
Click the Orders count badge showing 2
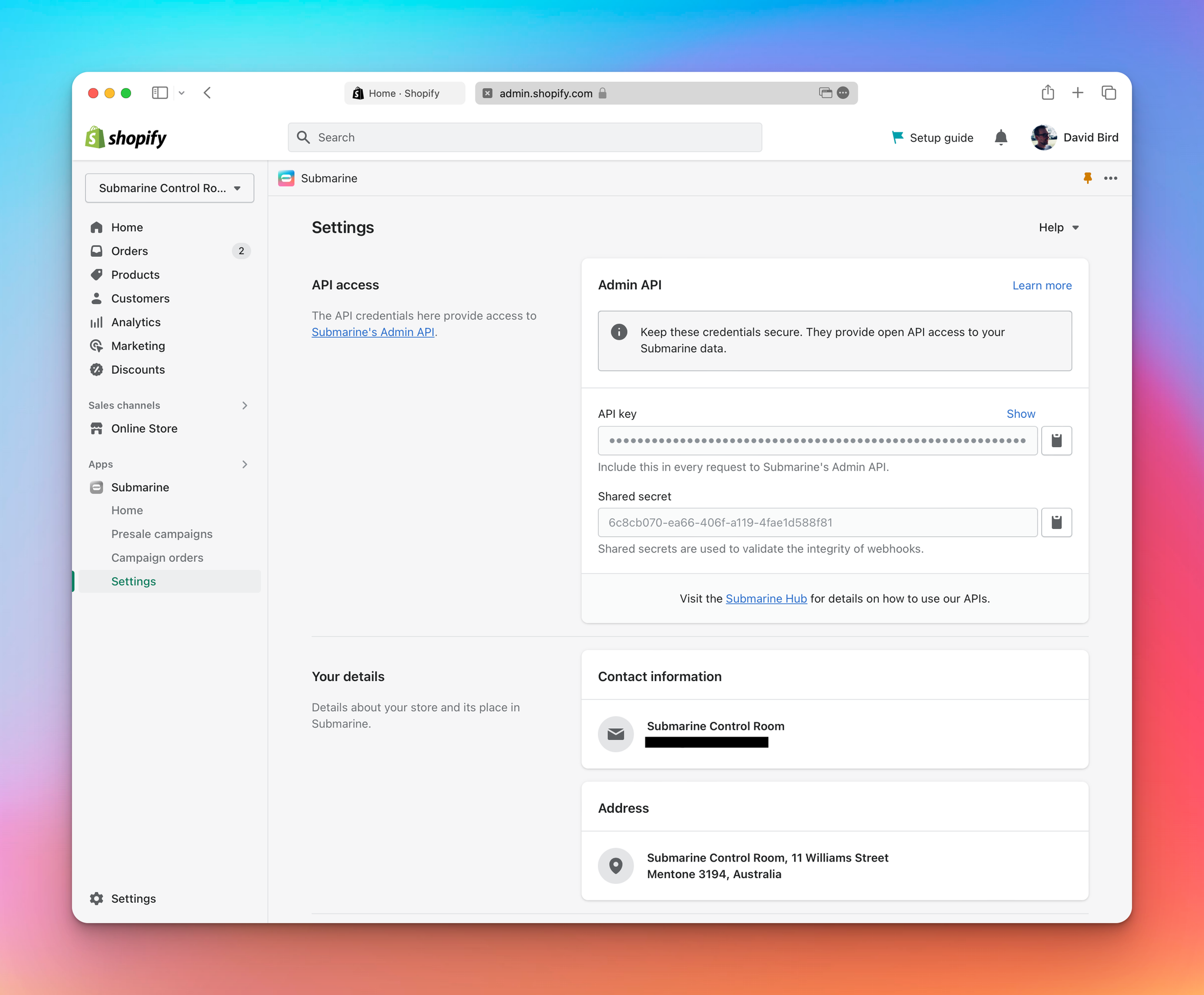[241, 251]
